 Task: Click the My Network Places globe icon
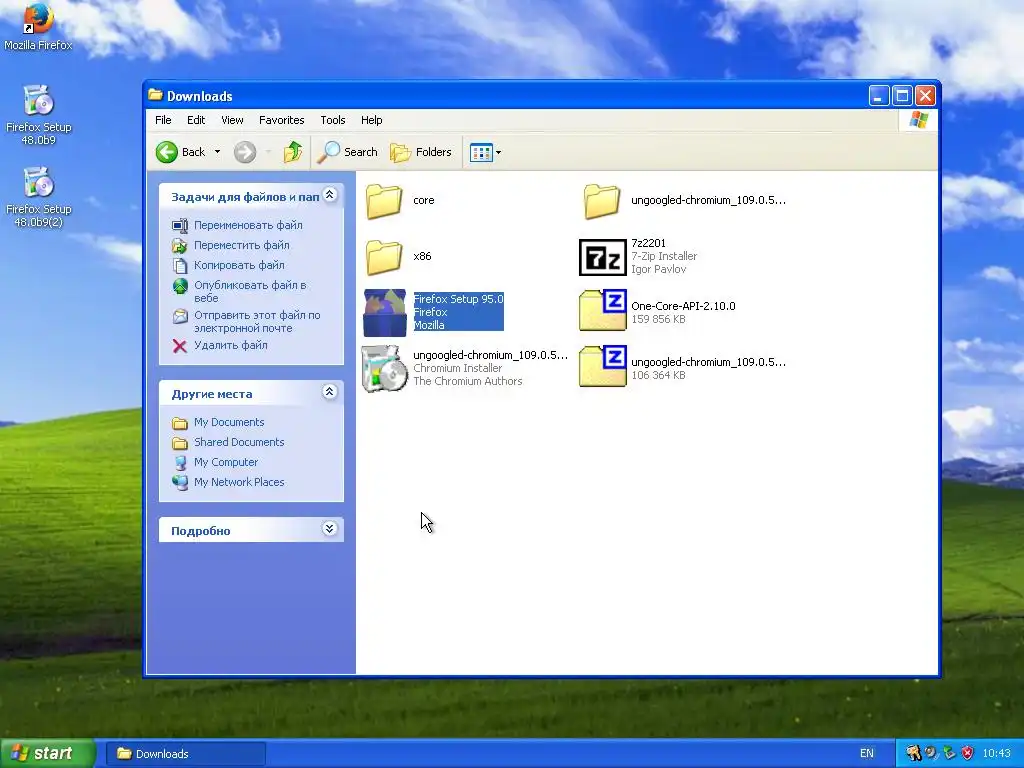(180, 483)
